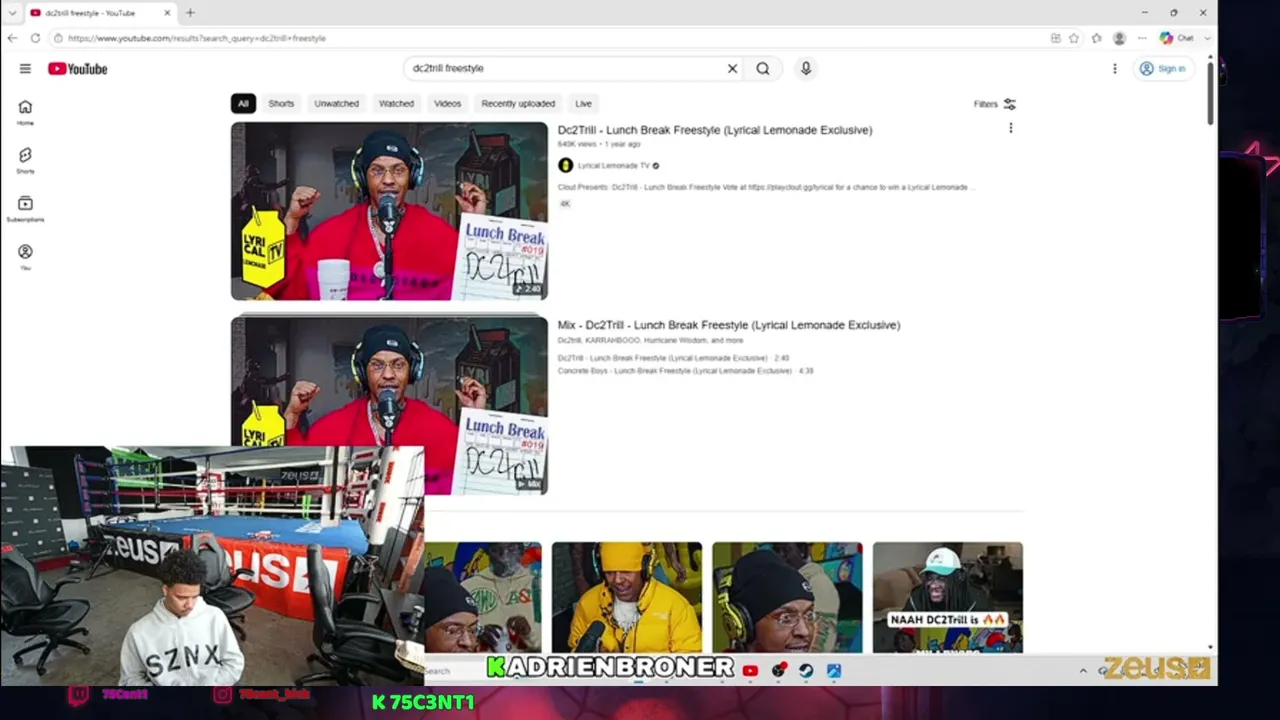Open the yellow hoodie Shorts thumbnail

click(627, 598)
